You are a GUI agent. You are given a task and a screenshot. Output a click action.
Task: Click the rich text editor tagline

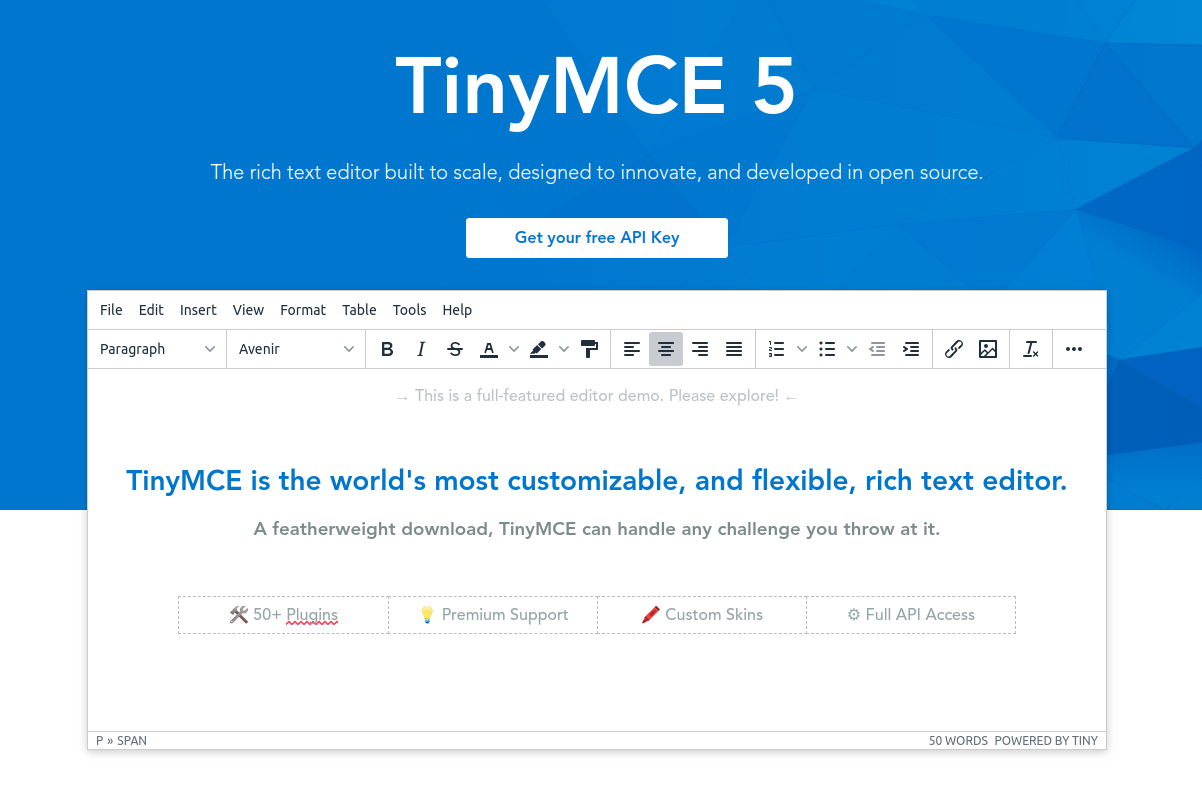597,172
